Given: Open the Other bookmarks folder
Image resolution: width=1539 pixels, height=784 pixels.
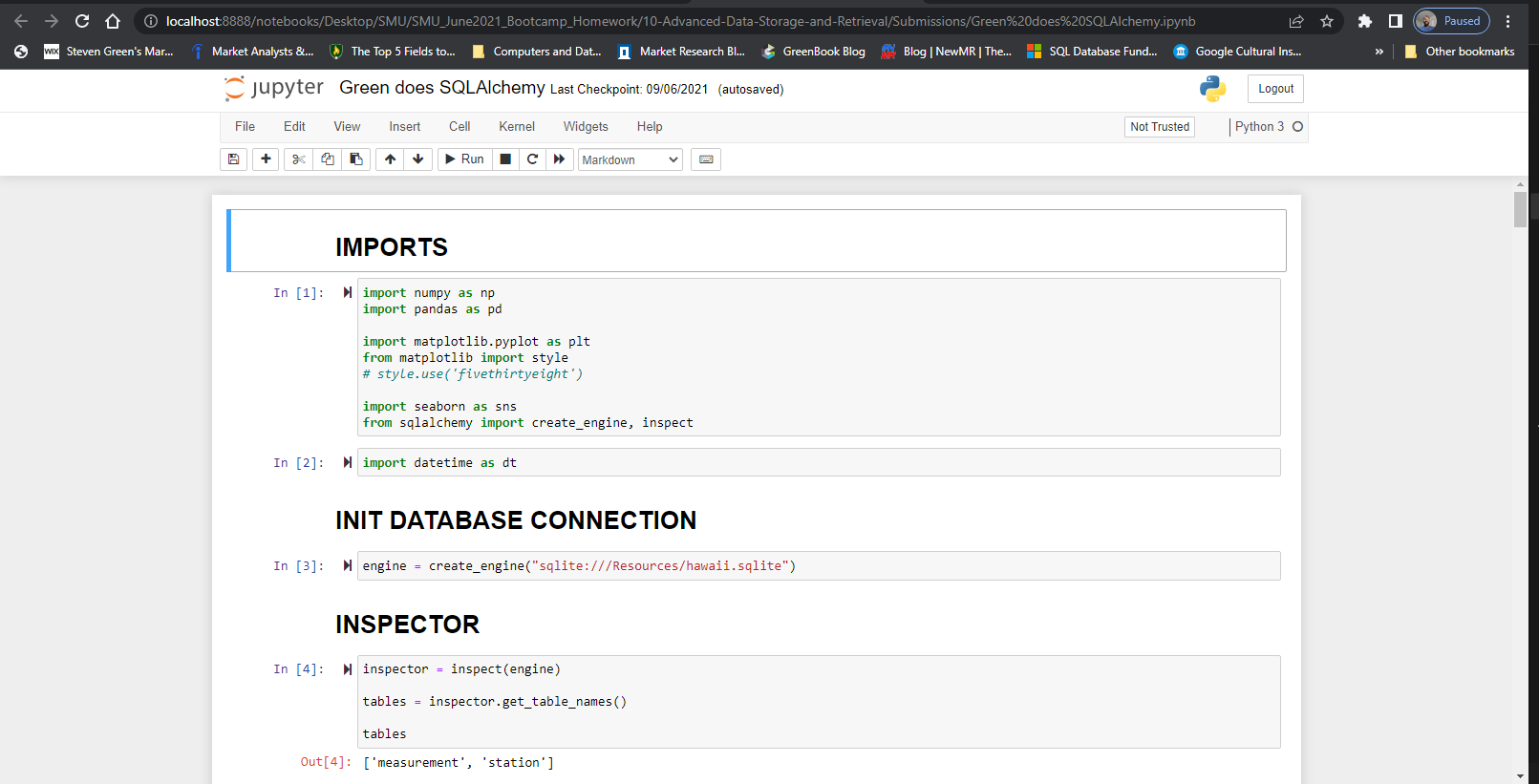Looking at the screenshot, I should [1459, 52].
